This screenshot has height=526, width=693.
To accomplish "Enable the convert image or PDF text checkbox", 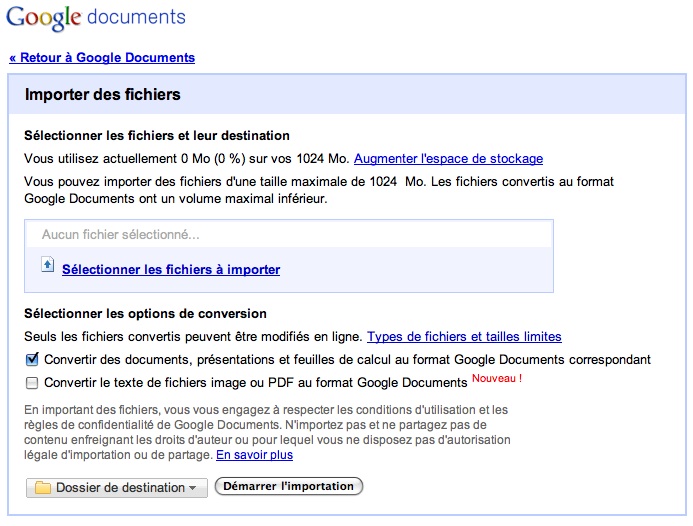I will (x=32, y=383).
